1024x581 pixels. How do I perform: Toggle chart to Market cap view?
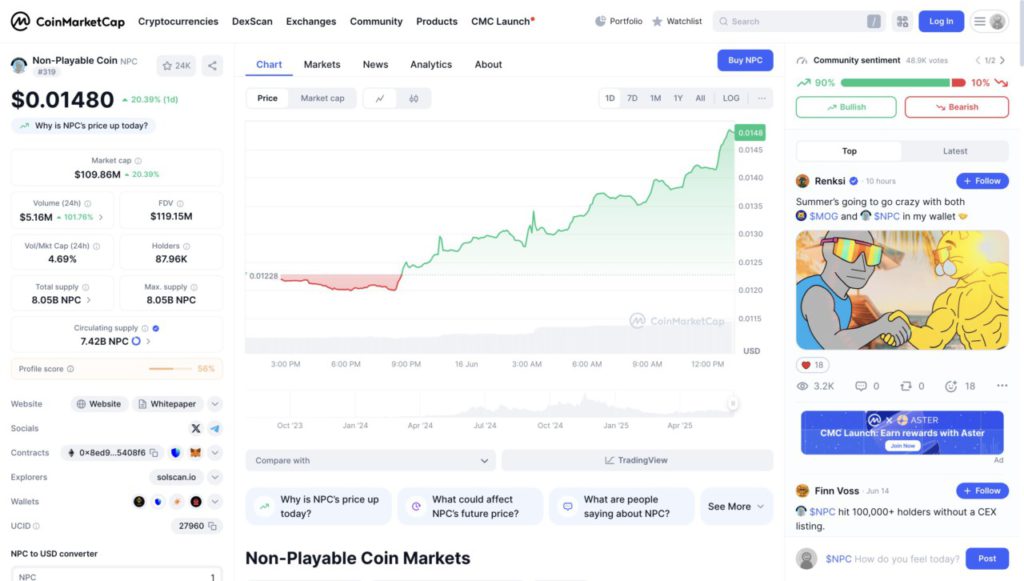click(x=322, y=99)
